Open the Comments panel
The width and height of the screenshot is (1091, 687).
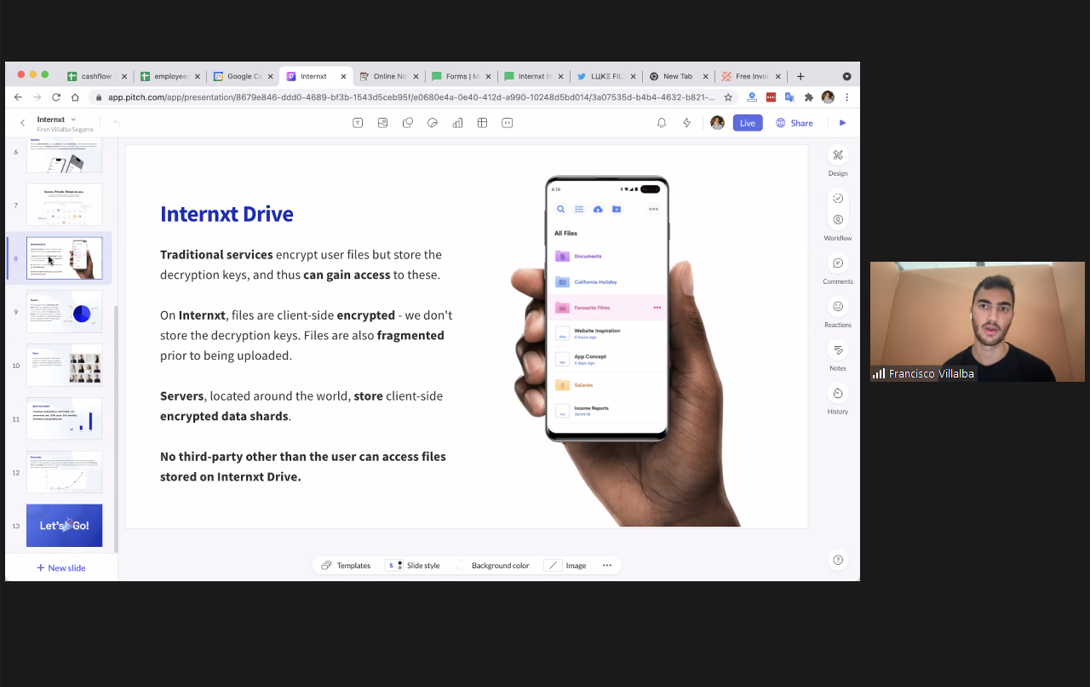tap(838, 270)
